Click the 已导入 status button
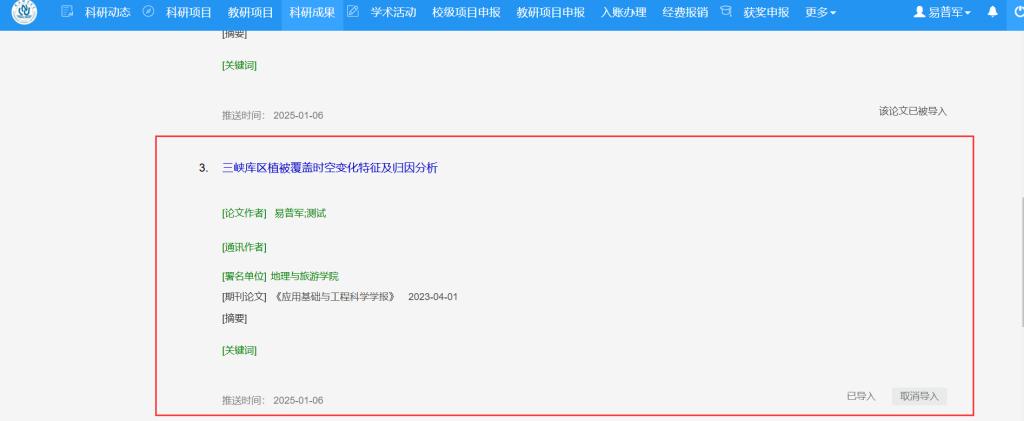The image size is (1024, 421). tap(860, 396)
